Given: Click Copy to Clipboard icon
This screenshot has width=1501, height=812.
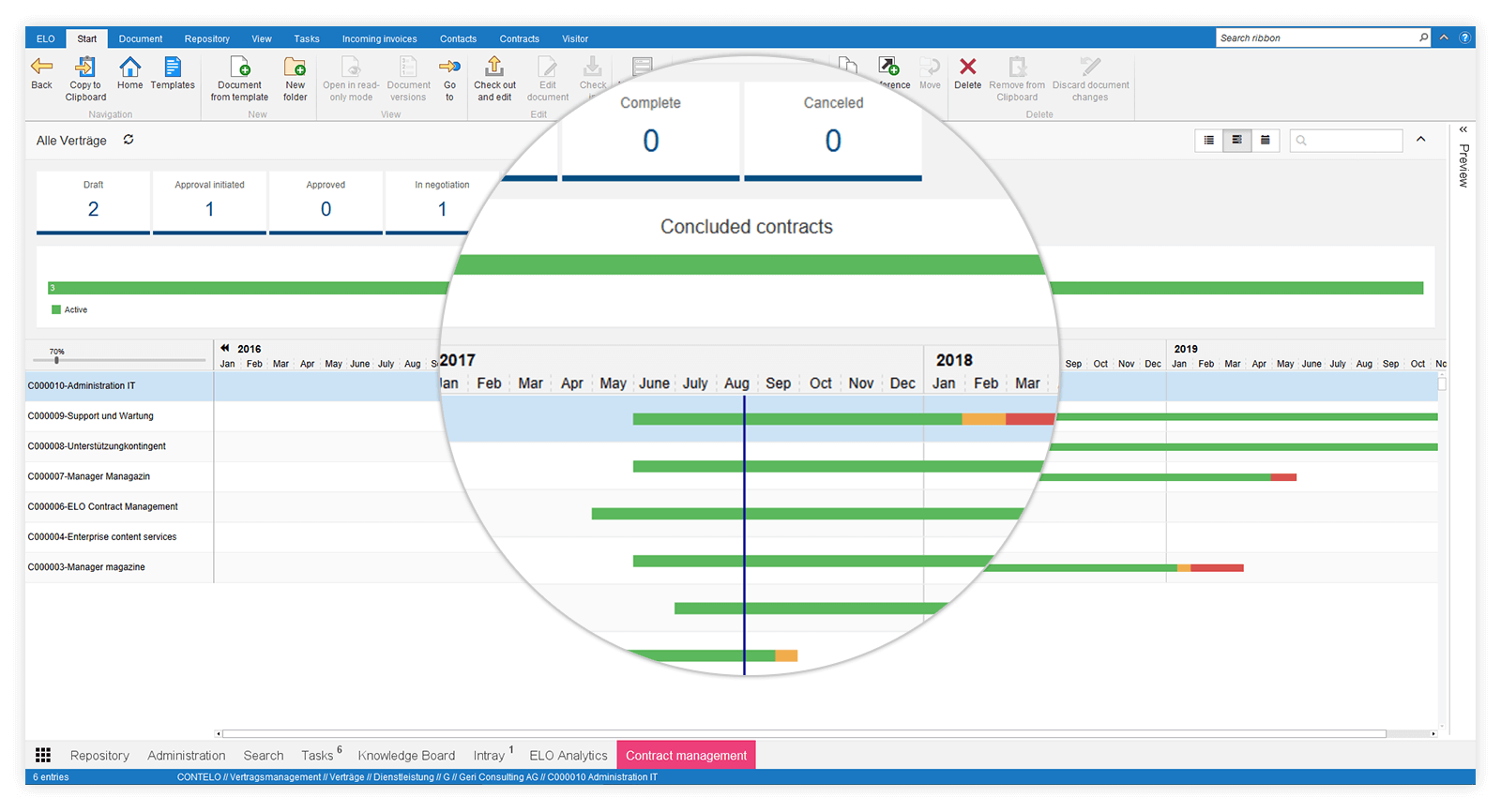Looking at the screenshot, I should [85, 67].
